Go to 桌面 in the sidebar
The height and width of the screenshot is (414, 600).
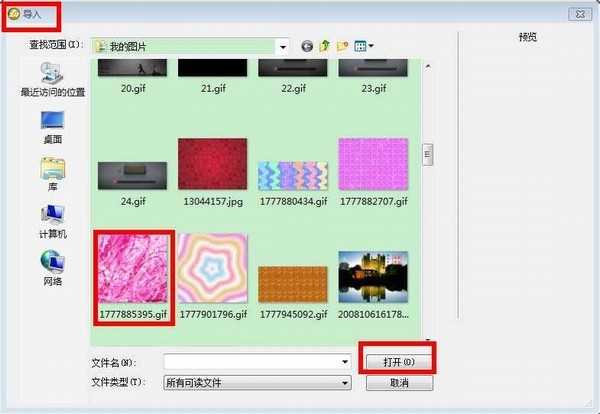pyautogui.click(x=52, y=126)
